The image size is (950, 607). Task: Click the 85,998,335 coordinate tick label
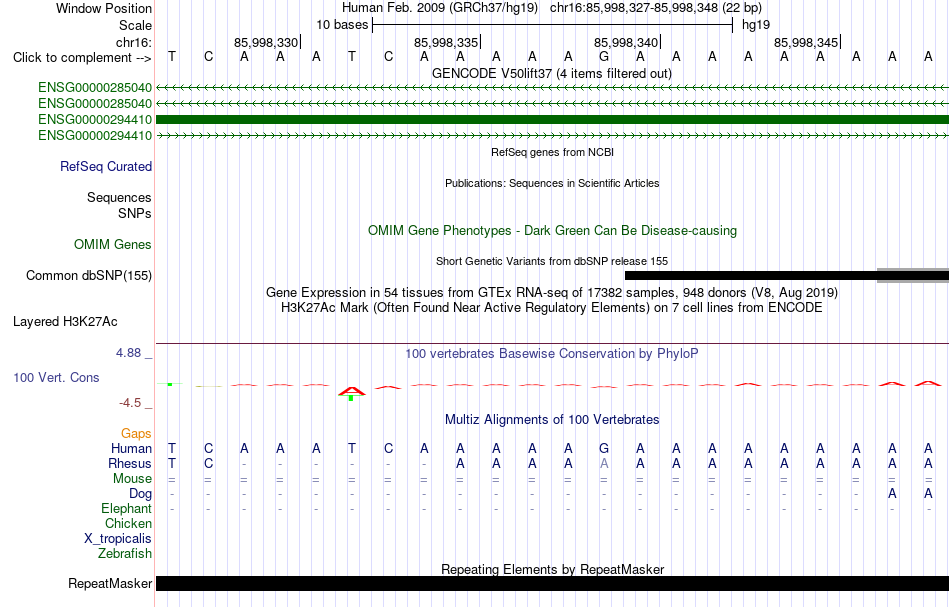coord(446,42)
